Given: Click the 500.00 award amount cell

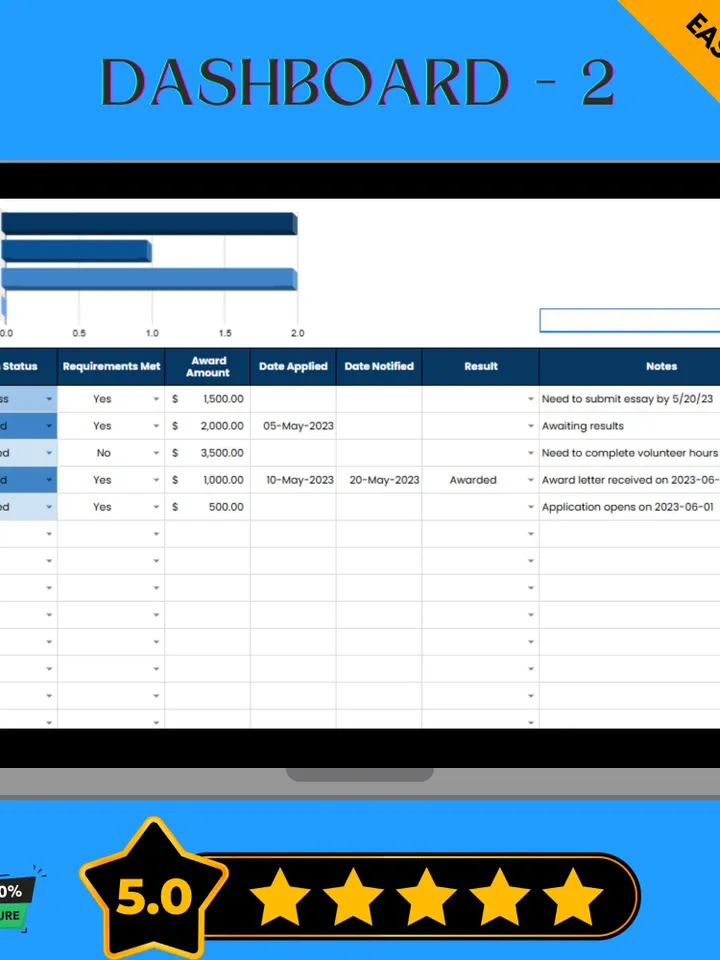Looking at the screenshot, I should (x=208, y=507).
